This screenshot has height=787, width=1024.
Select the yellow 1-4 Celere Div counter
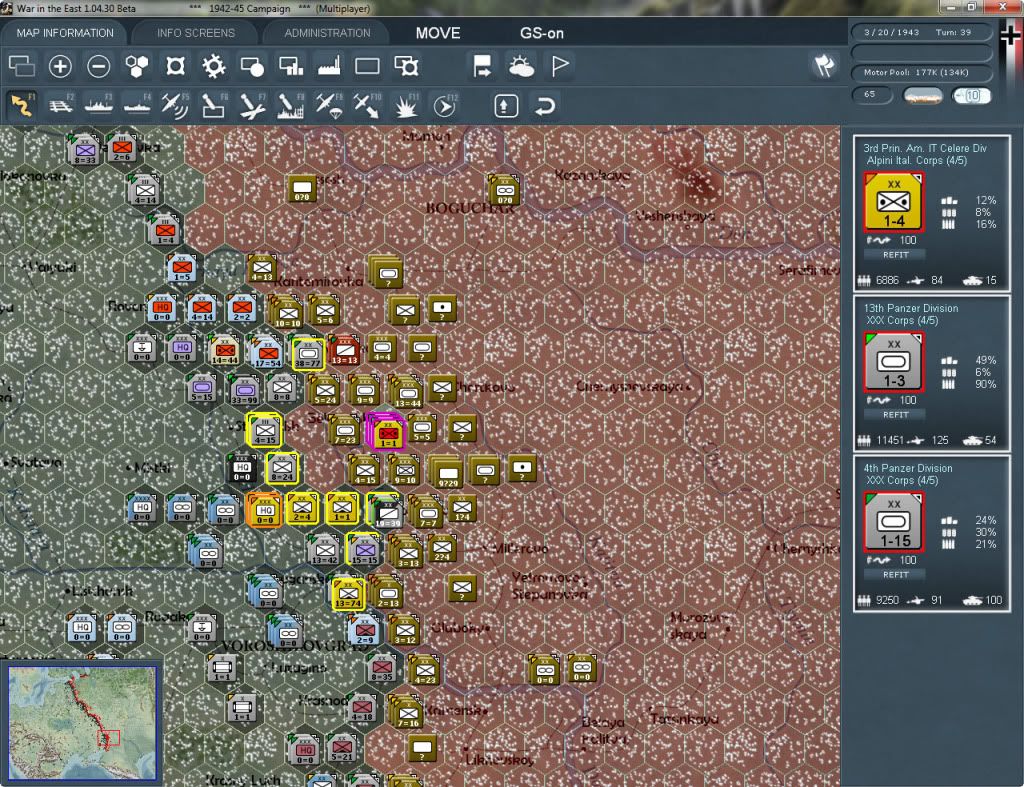[893, 202]
